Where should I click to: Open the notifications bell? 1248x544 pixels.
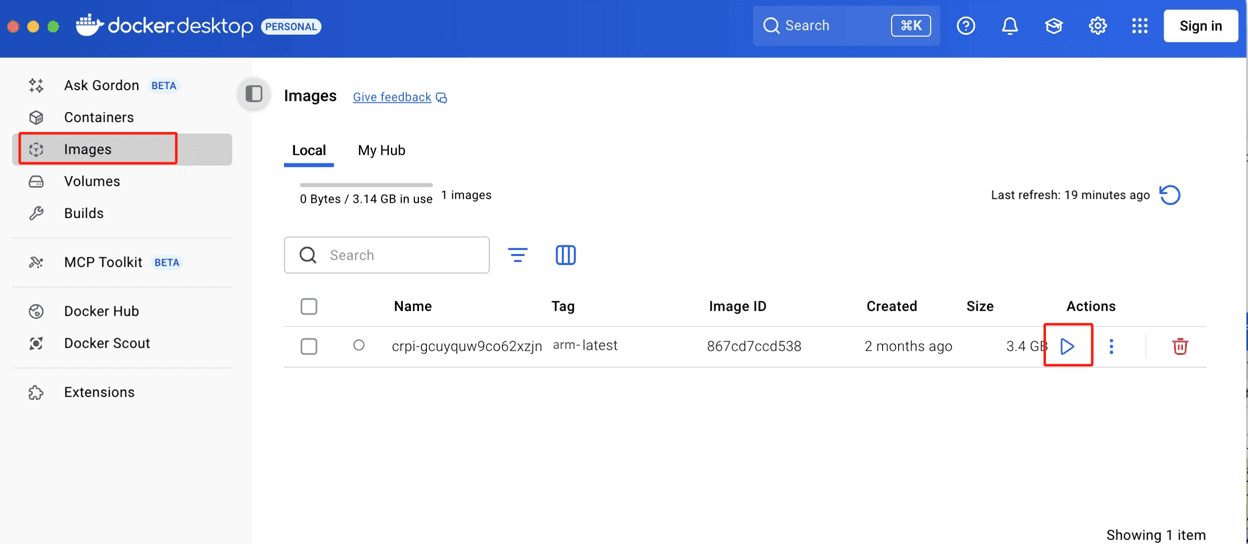click(x=1010, y=26)
